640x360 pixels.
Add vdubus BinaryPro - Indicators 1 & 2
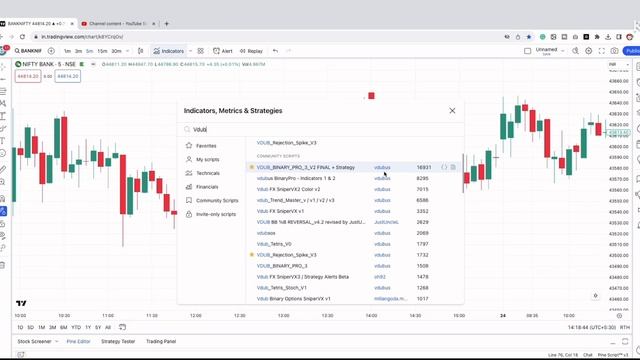[296, 178]
